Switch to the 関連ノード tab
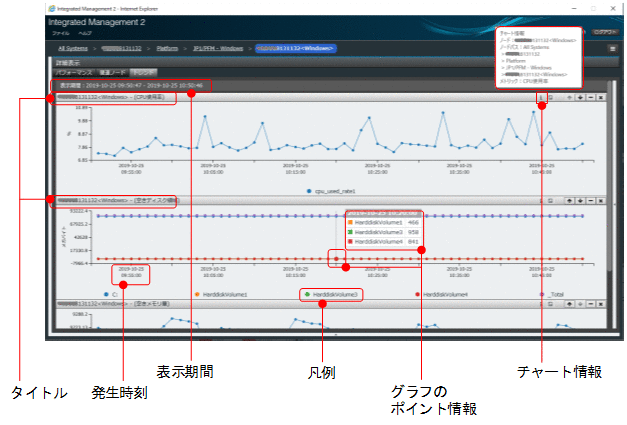The image size is (627, 425). click(112, 73)
